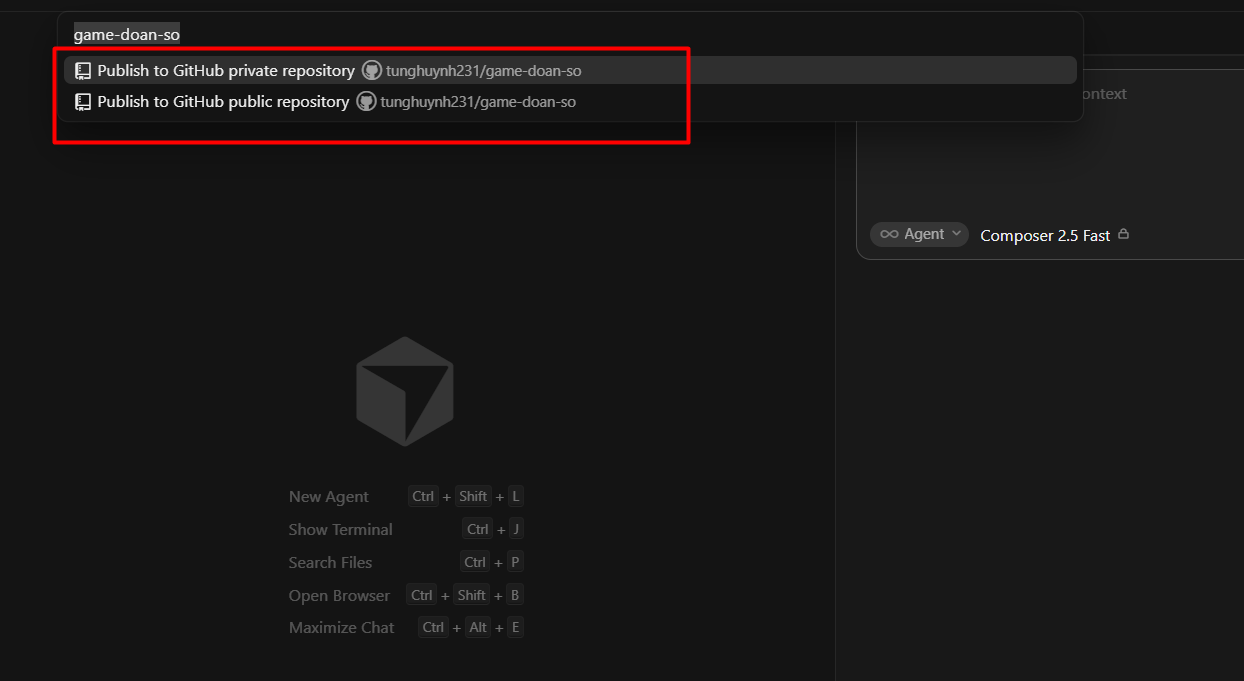
Task: Click the E key badge for Maximize Chat
Action: click(515, 627)
